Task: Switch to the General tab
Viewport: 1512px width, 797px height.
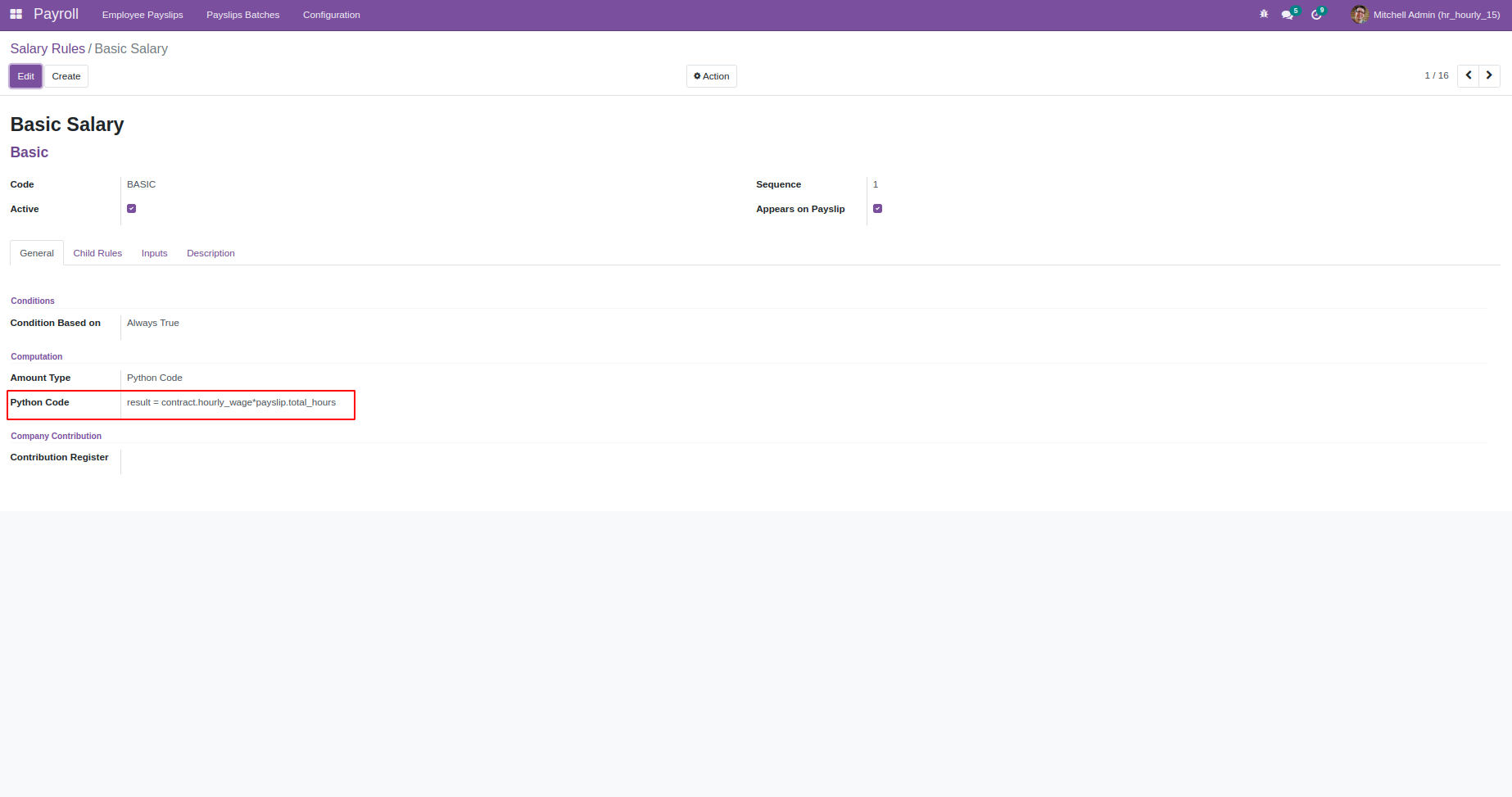Action: [37, 253]
